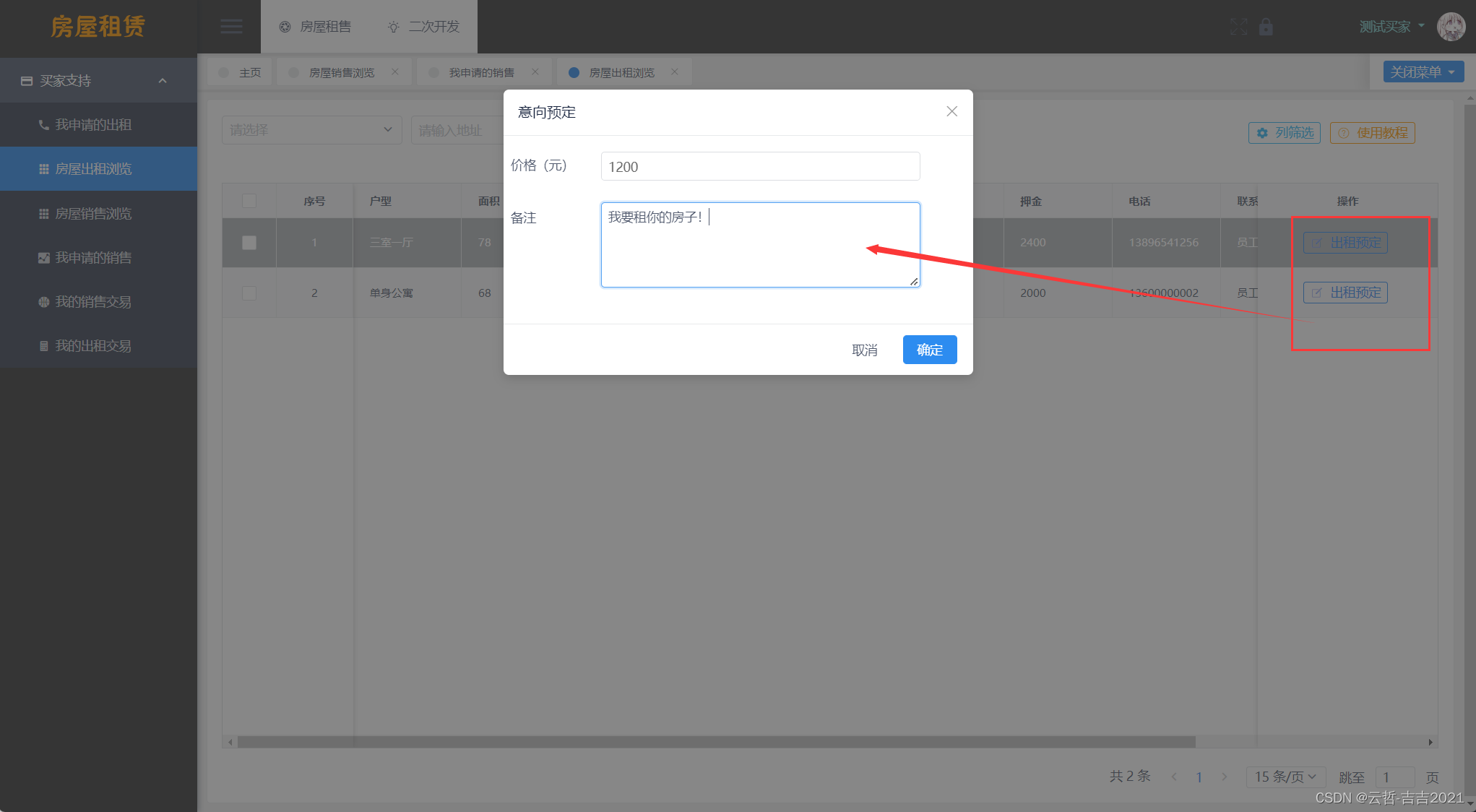Image resolution: width=1476 pixels, height=812 pixels.
Task: Open 我的出租交易 in sidebar
Action: pos(93,346)
